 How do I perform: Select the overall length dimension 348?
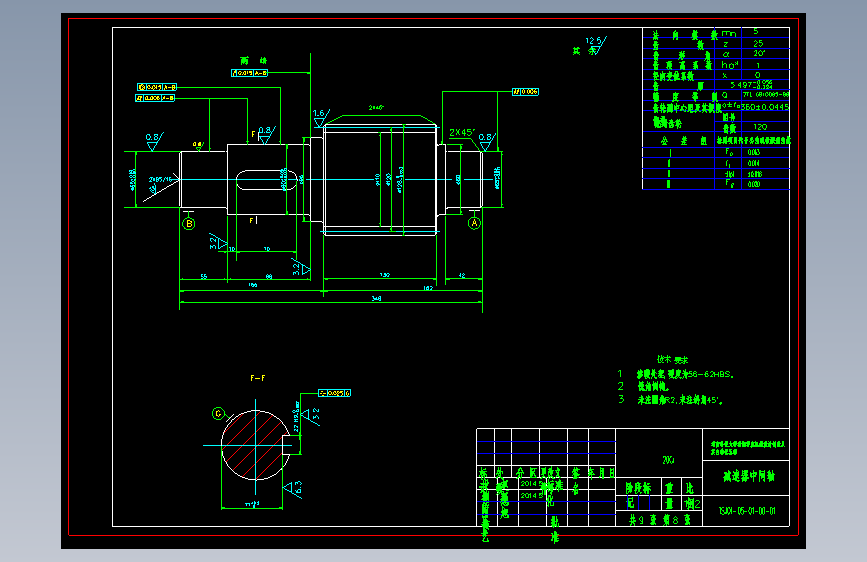pos(377,298)
